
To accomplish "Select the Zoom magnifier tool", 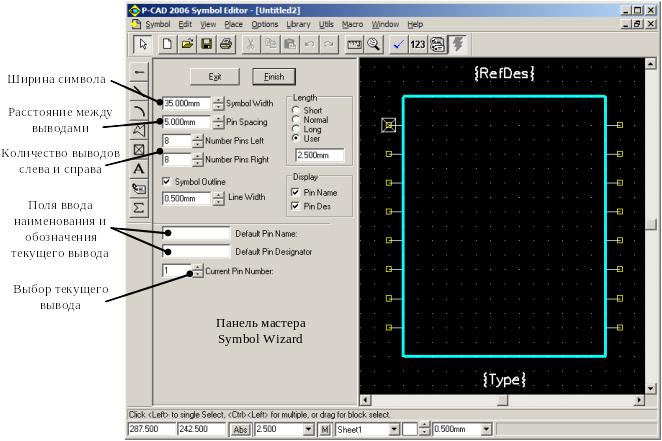I will point(374,44).
